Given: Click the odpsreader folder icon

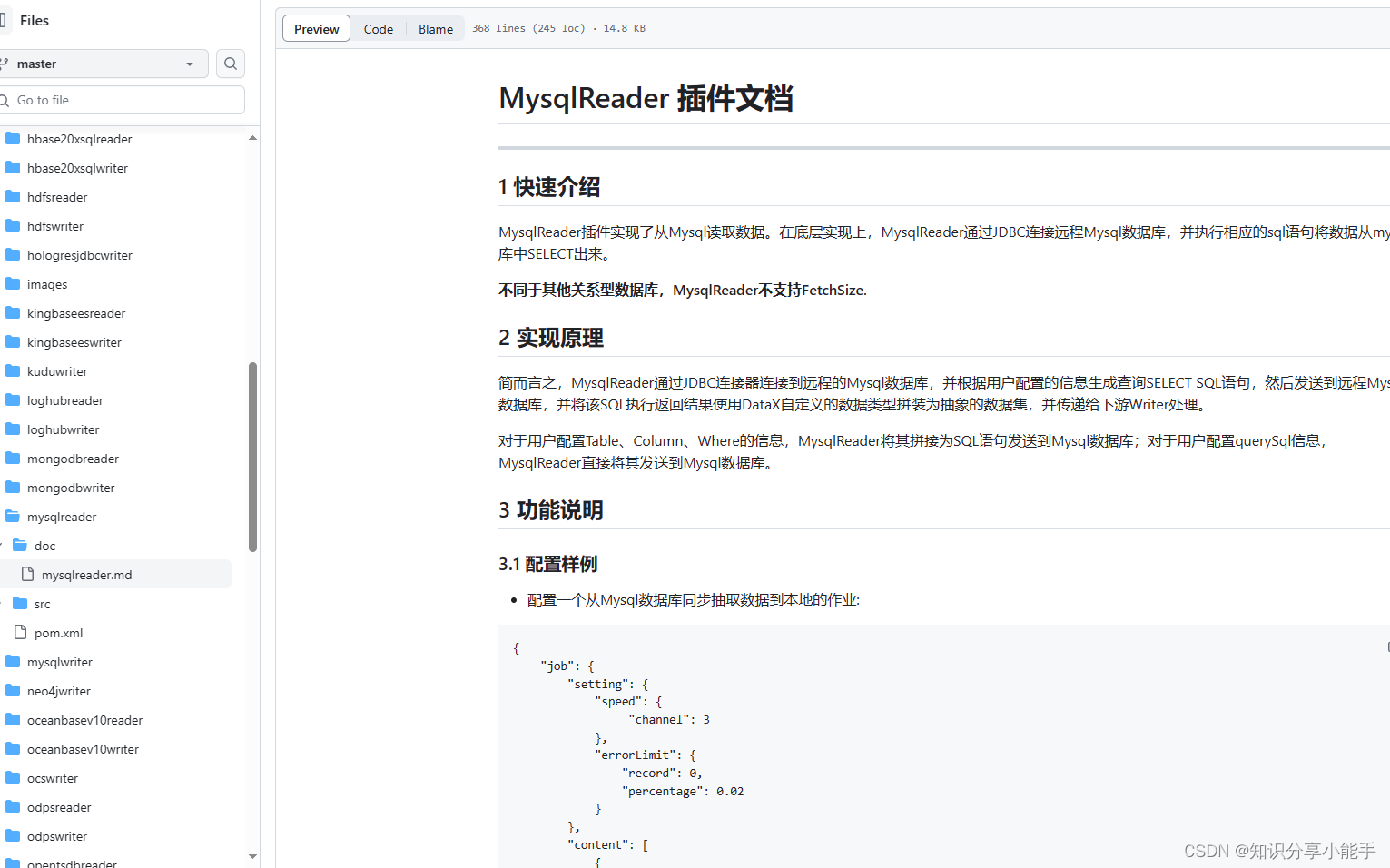Looking at the screenshot, I should pos(13,807).
